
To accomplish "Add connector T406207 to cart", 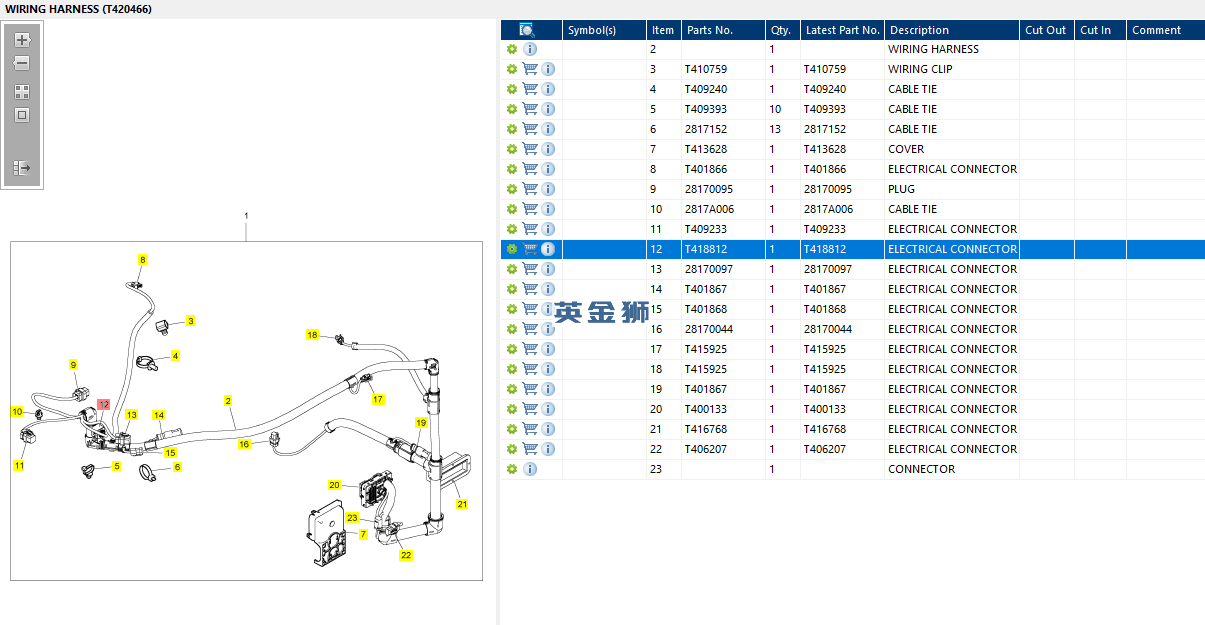I will 530,449.
